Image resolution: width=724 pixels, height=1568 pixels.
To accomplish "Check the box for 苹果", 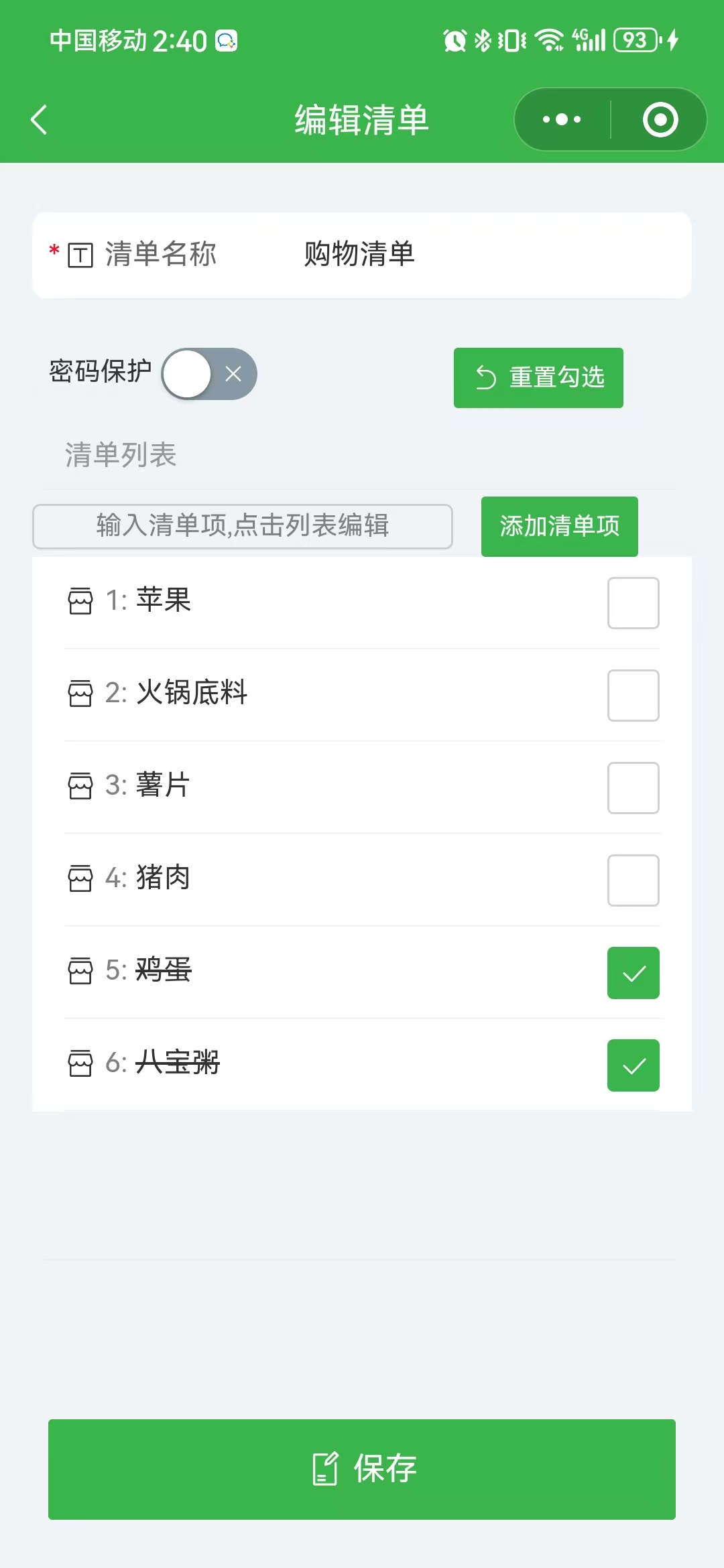I will coord(633,603).
